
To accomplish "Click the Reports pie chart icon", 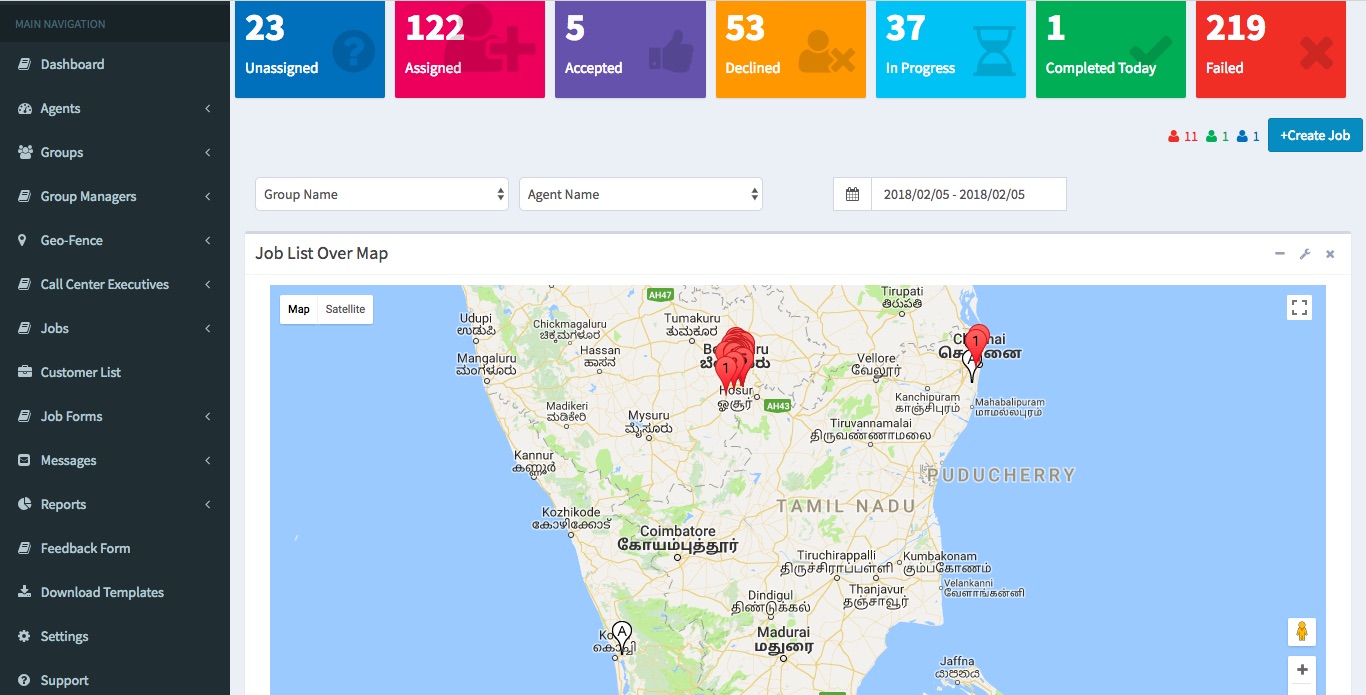I will pos(25,504).
